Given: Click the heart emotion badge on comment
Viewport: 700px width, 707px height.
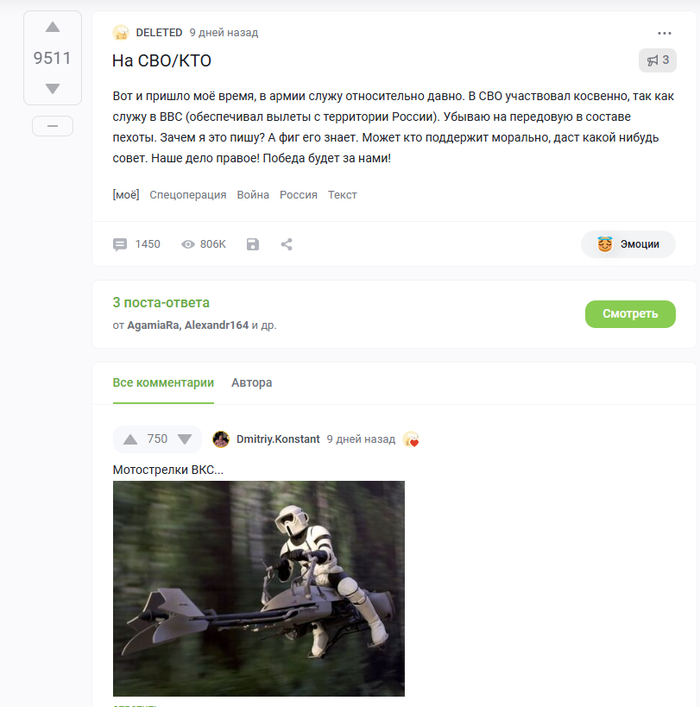Looking at the screenshot, I should pyautogui.click(x=411, y=439).
